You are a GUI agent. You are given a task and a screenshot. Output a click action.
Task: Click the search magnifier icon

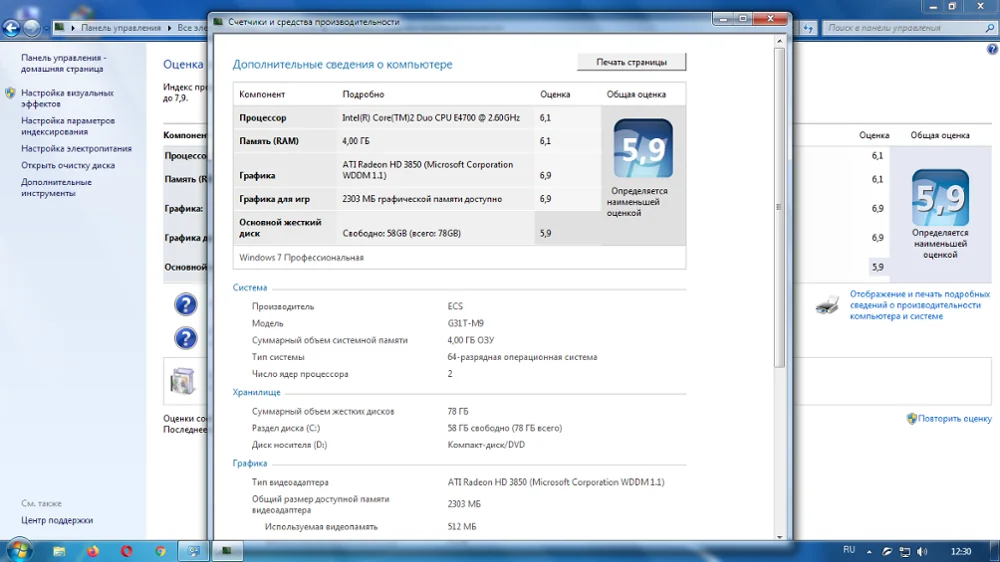(989, 28)
